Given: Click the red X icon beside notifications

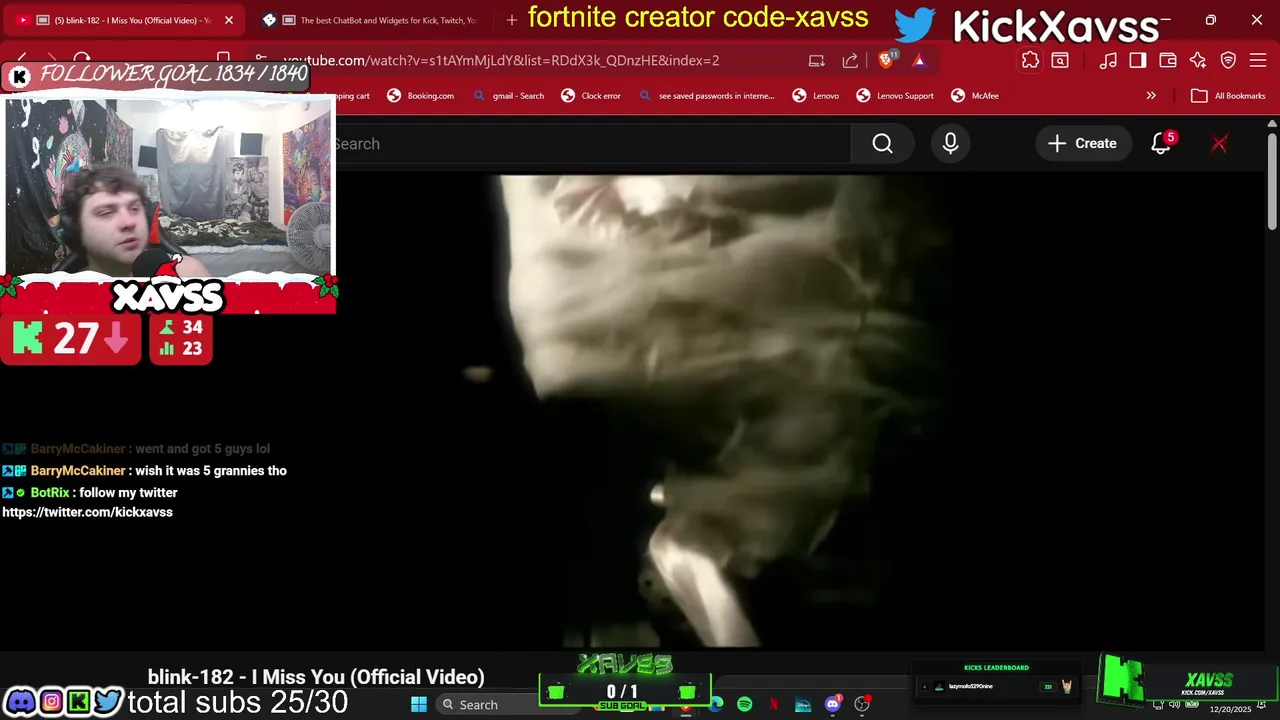Looking at the screenshot, I should 1219,144.
